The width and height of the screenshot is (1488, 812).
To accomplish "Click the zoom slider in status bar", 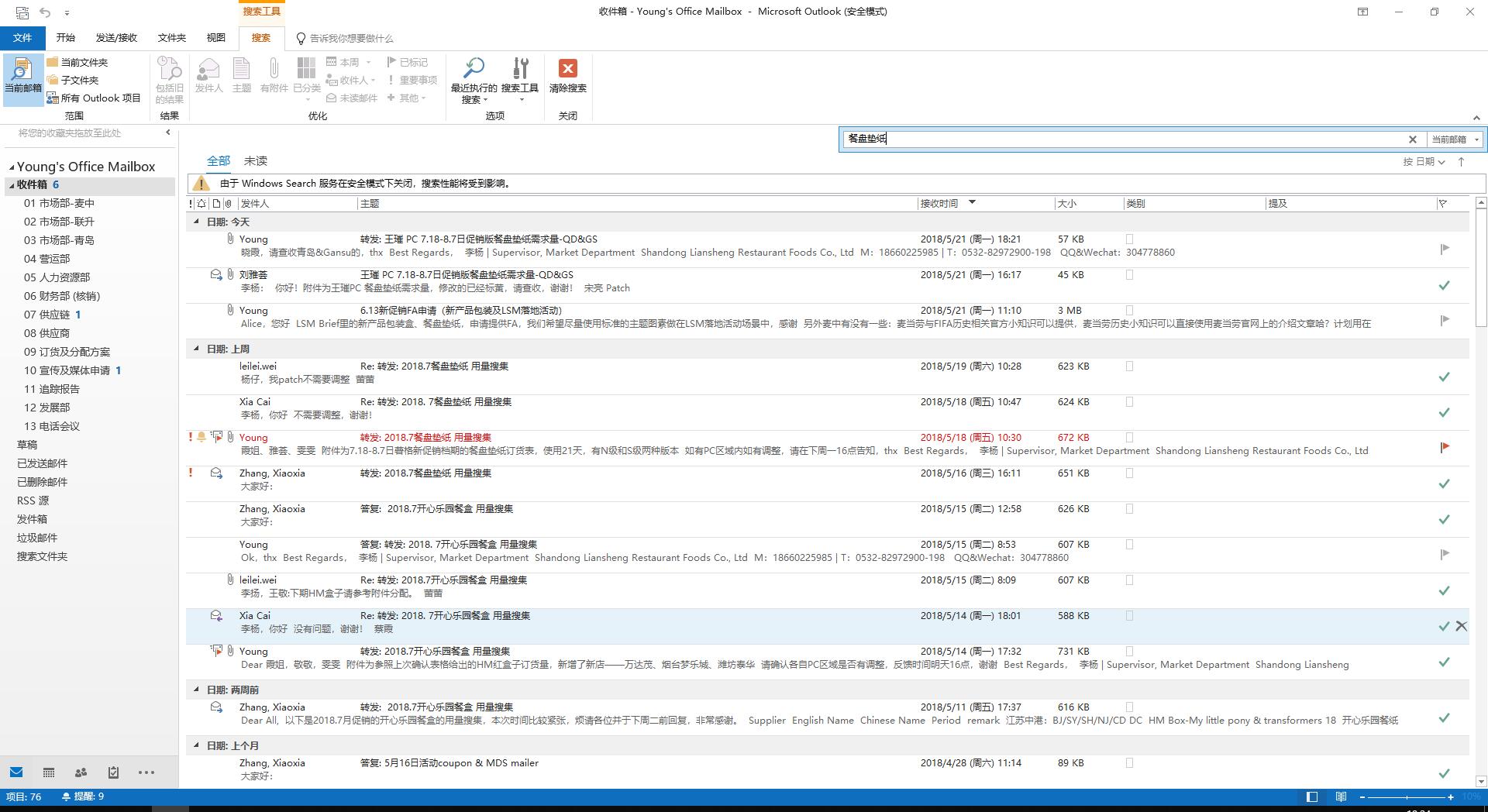I will (x=1407, y=797).
